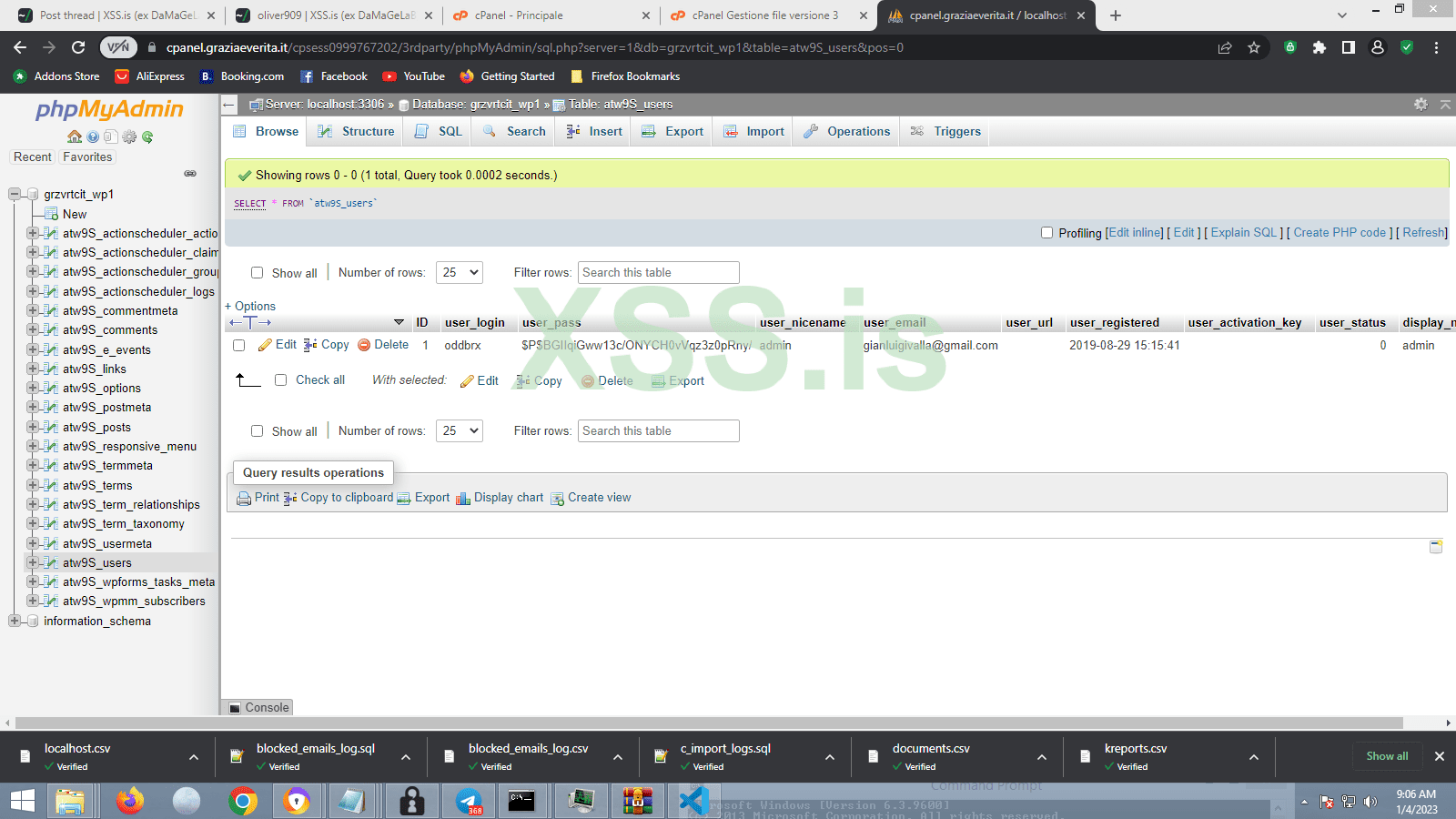
Task: Collapse the grzvrtcit_wp1 database tree
Action: coord(14,194)
